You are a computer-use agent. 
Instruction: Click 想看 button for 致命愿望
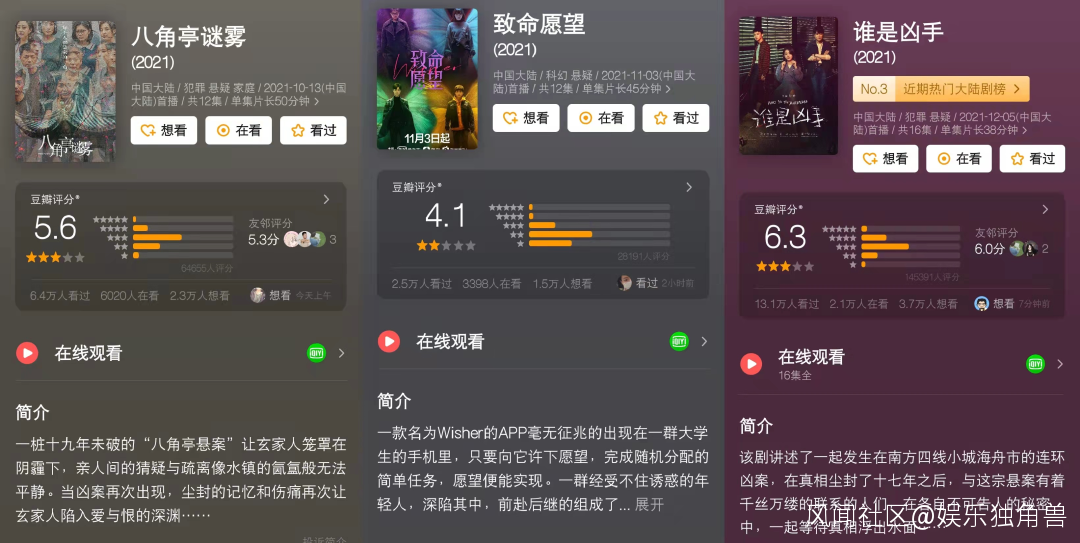coord(526,118)
